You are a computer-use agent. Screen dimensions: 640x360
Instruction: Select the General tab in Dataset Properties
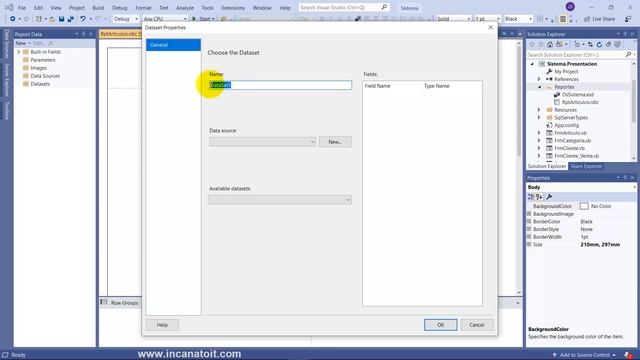[x=173, y=45]
